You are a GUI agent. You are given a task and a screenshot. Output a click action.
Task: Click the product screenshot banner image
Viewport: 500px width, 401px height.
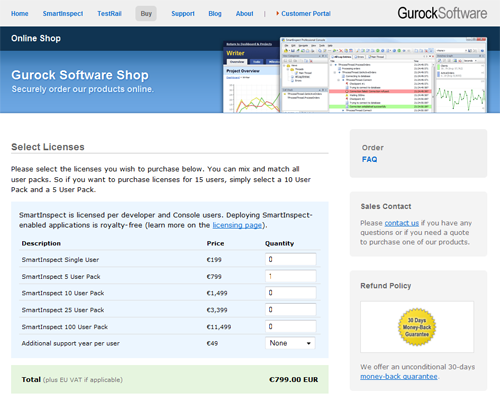pos(355,75)
